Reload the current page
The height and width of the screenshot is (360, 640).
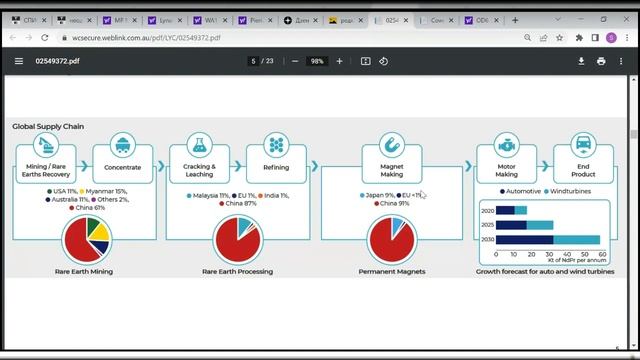pyautogui.click(x=44, y=38)
